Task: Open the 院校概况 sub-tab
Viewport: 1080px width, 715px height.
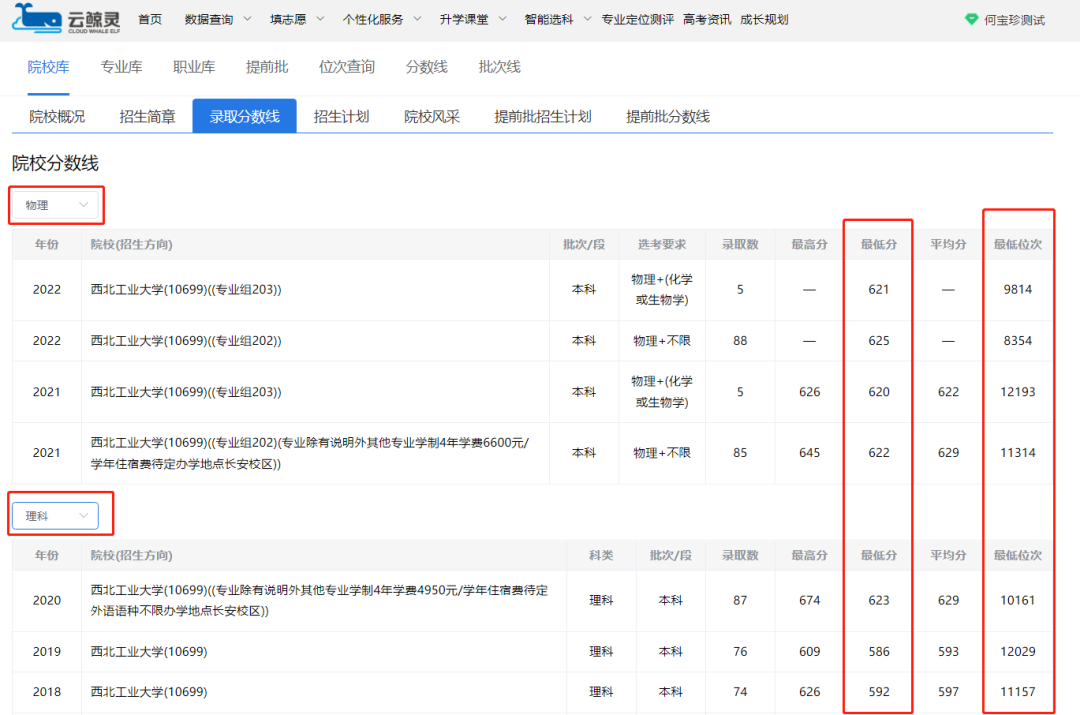Action: 57,116
